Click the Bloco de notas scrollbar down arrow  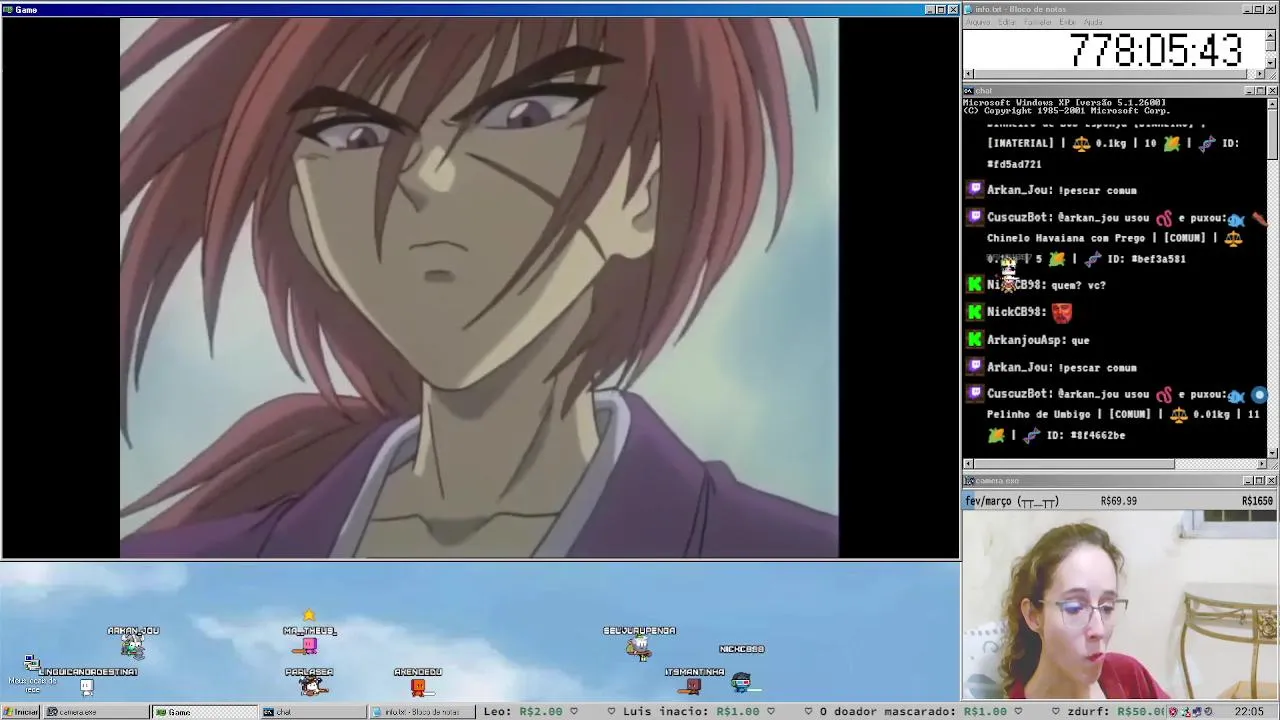click(x=1272, y=63)
